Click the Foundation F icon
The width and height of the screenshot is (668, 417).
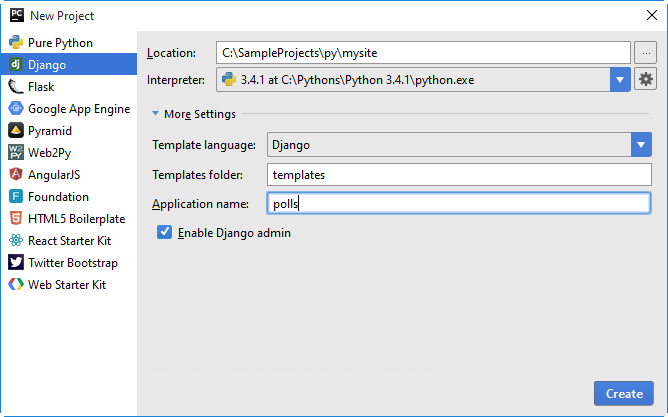pyautogui.click(x=16, y=196)
